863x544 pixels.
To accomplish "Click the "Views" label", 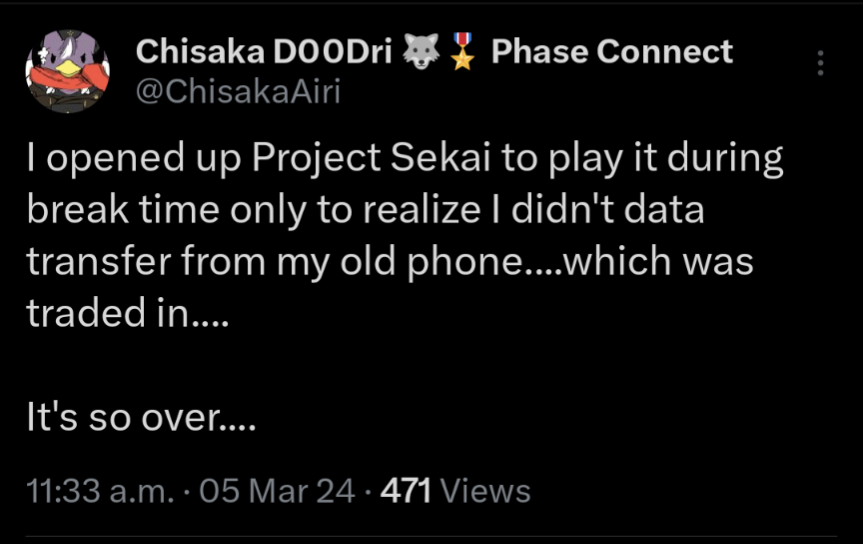I will (x=485, y=491).
